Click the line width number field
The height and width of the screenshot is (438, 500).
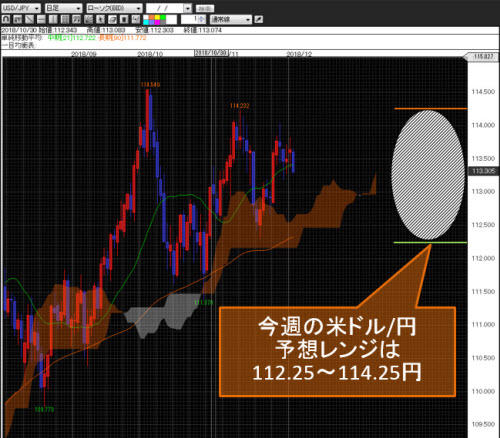tap(190, 19)
